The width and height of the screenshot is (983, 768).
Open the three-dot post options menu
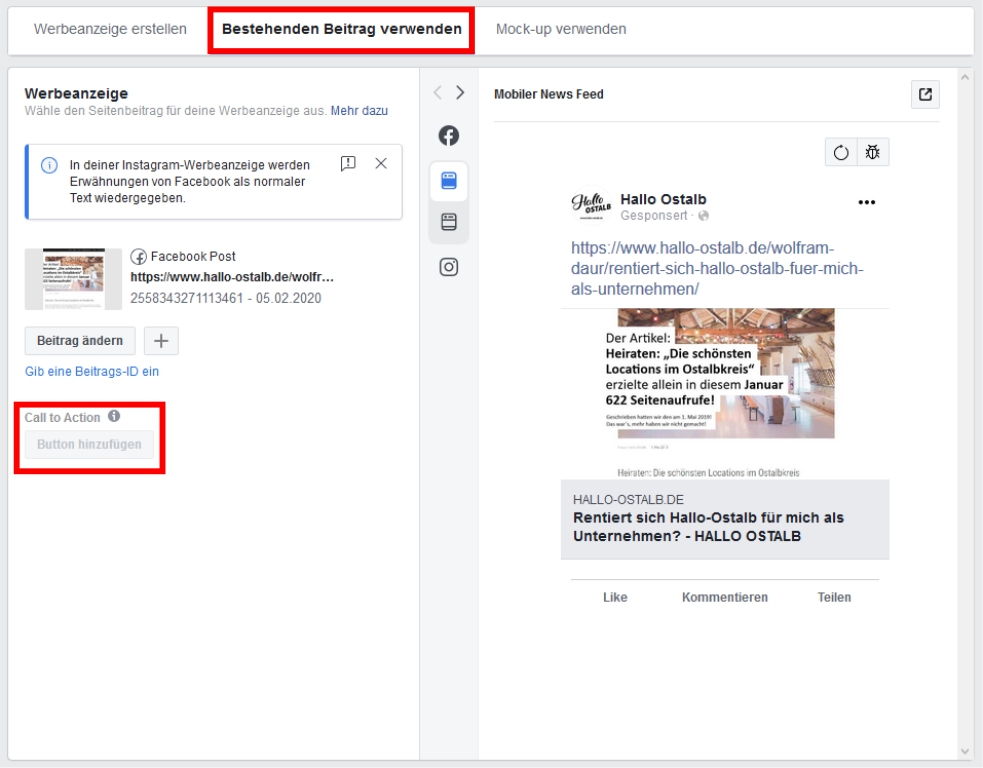coord(866,202)
